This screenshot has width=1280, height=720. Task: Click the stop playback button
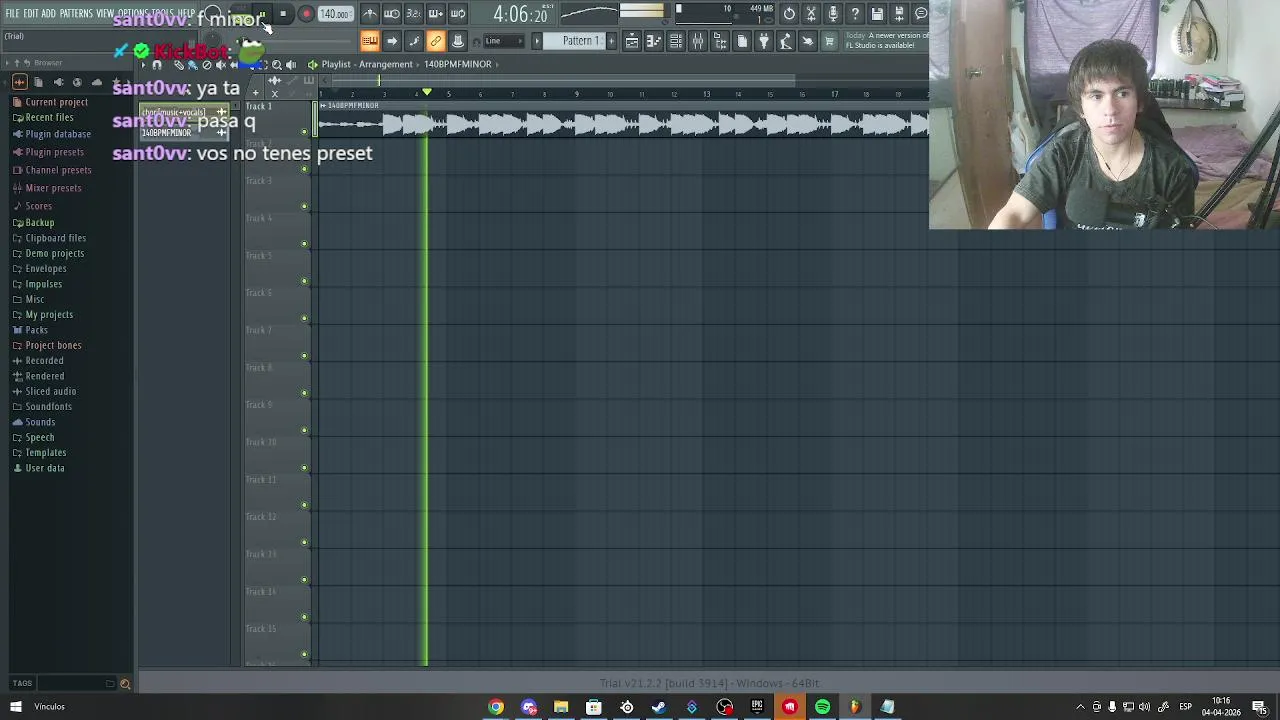coord(283,14)
